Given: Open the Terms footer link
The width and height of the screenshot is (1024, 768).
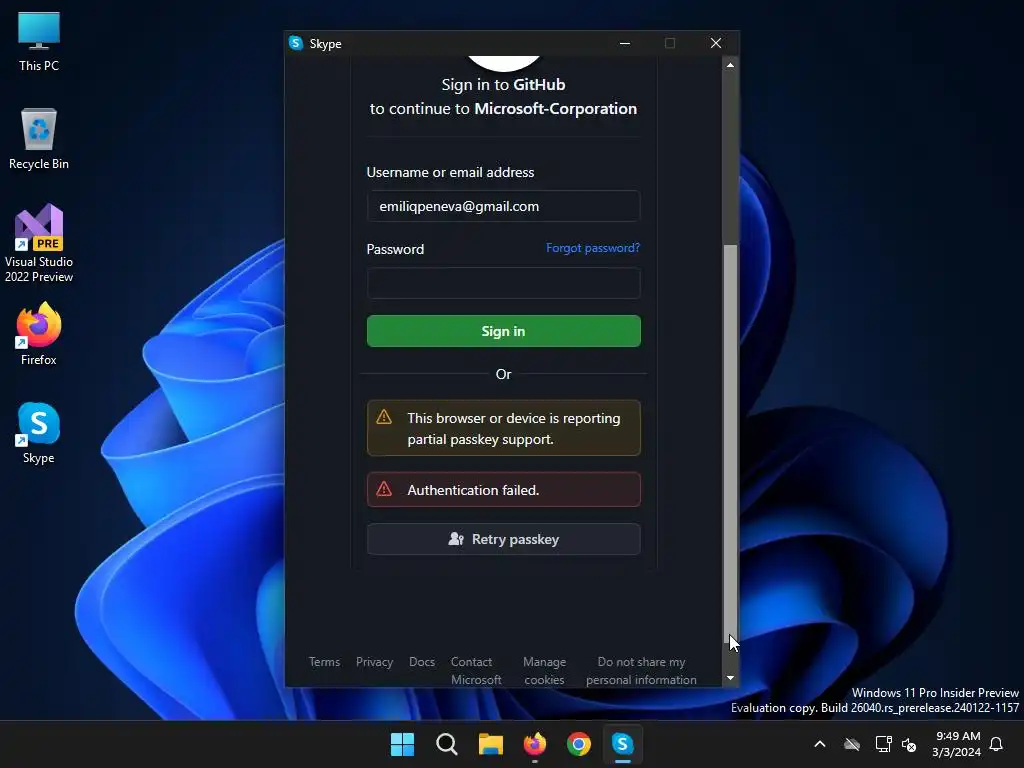Looking at the screenshot, I should pyautogui.click(x=325, y=662).
